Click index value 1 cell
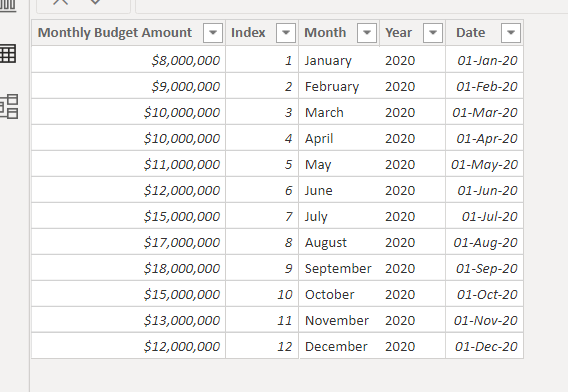Screen dimensions: 568x392 (x=262, y=60)
